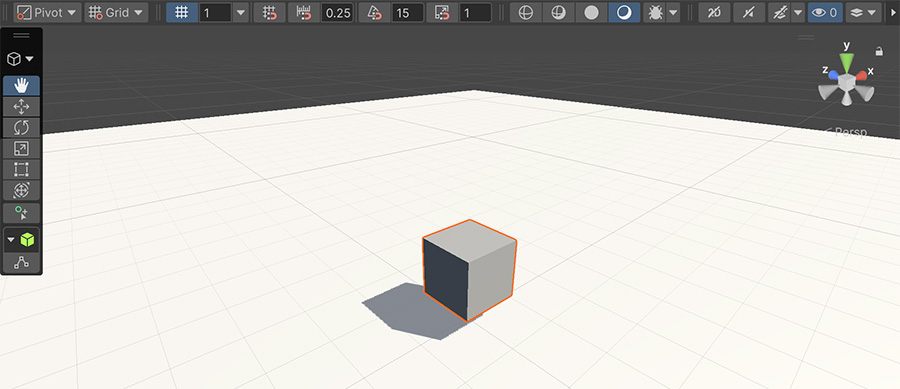Click the rotation snap angle icon
Screen dimensions: 900x389
pyautogui.click(x=374, y=13)
